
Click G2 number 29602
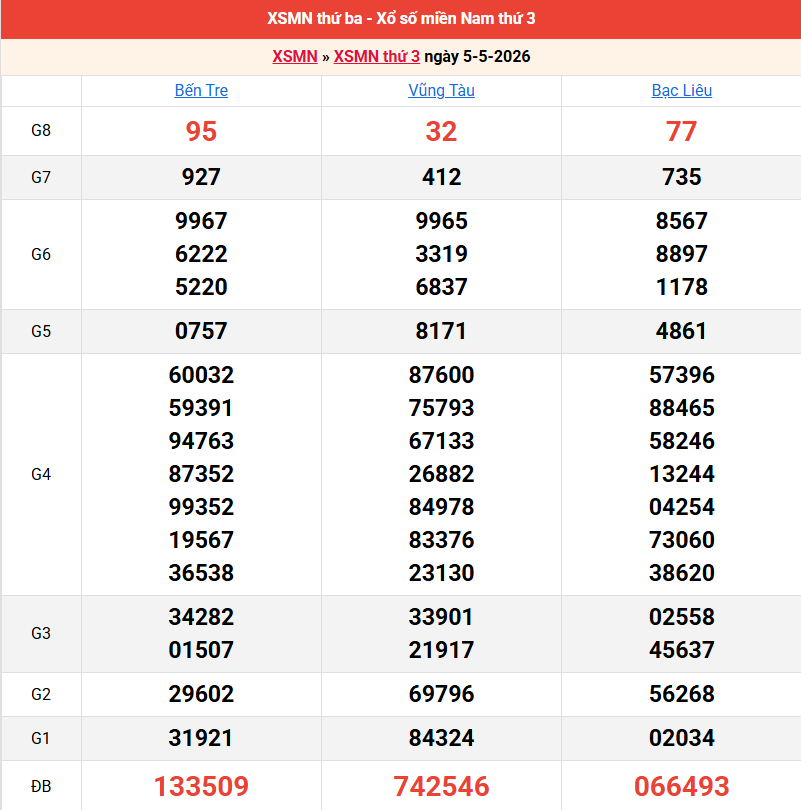[x=201, y=694]
